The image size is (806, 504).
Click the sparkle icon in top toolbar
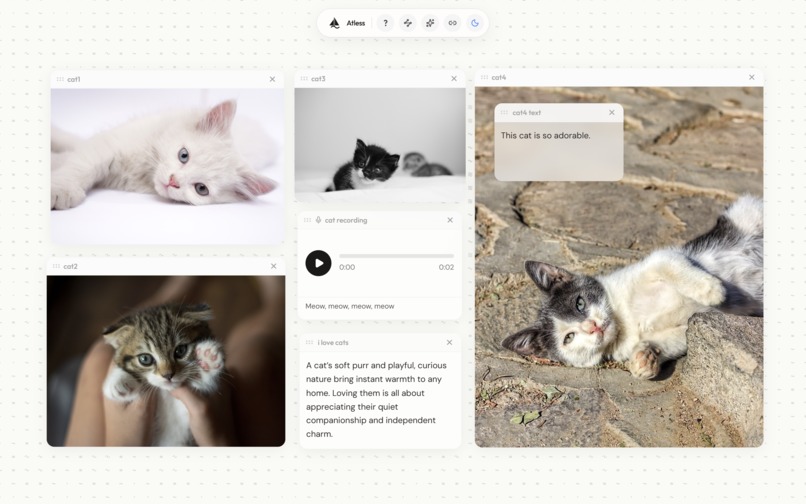[x=430, y=23]
